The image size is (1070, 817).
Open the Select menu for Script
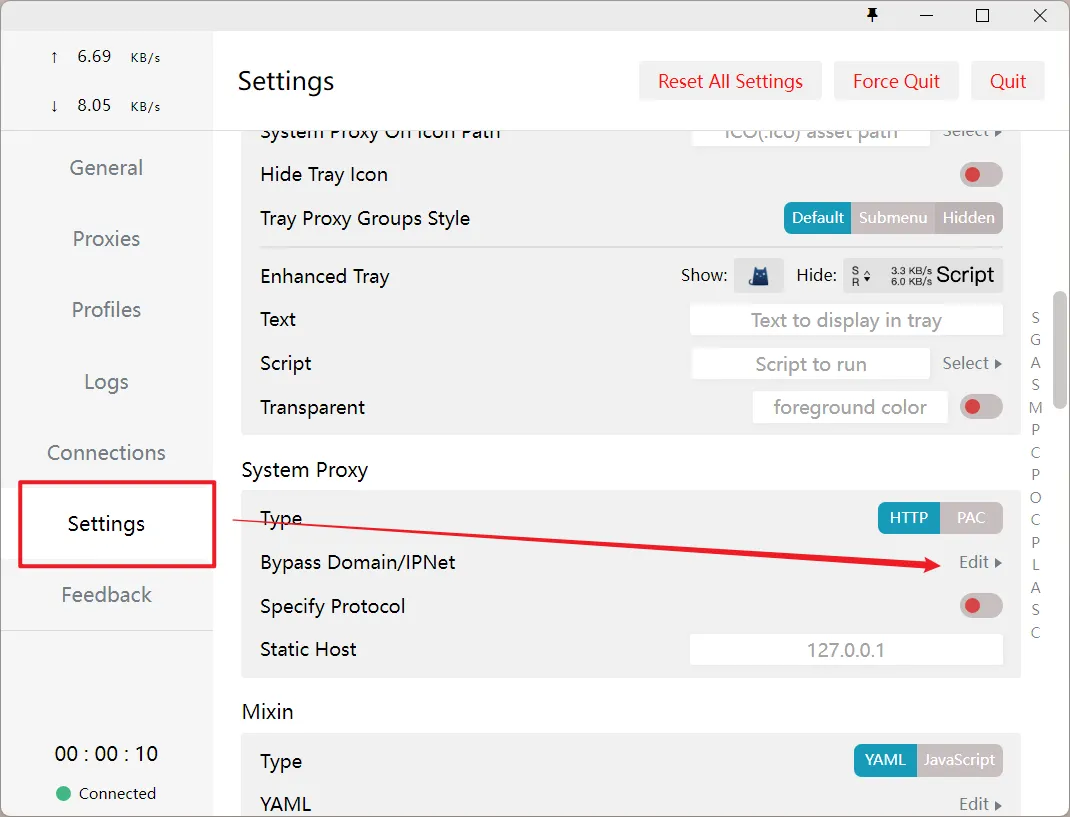coord(971,364)
